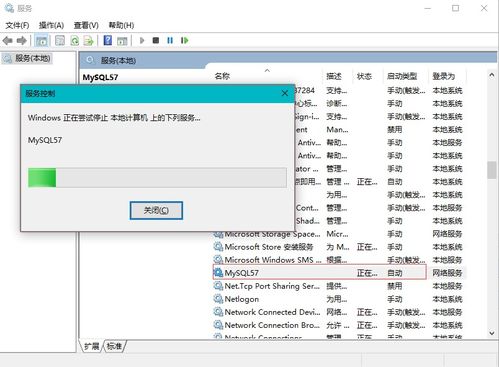Close the 服务控制 dialog with X

pos(285,93)
